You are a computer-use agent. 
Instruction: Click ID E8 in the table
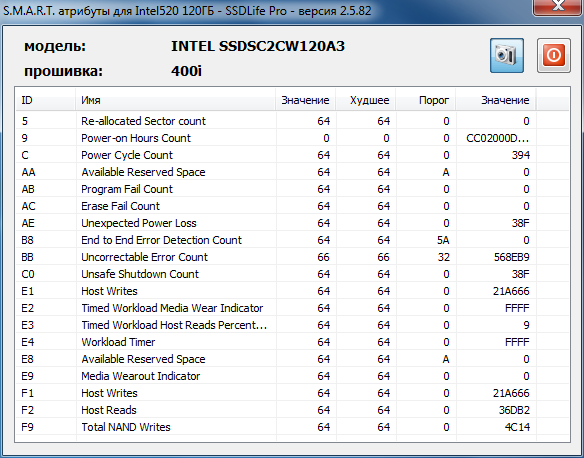point(28,359)
